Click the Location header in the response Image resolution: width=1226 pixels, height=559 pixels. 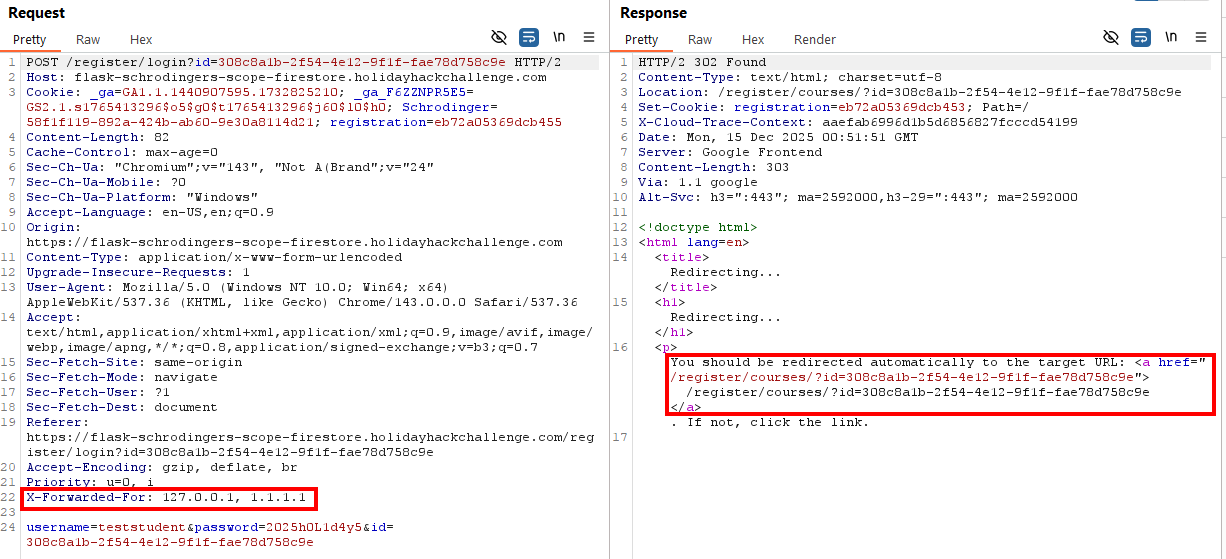[908, 92]
